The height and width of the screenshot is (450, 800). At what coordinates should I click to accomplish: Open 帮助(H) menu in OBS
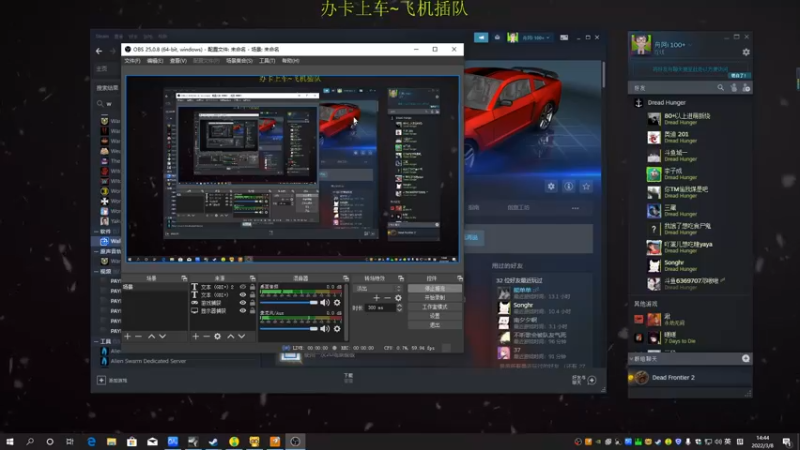click(x=290, y=61)
